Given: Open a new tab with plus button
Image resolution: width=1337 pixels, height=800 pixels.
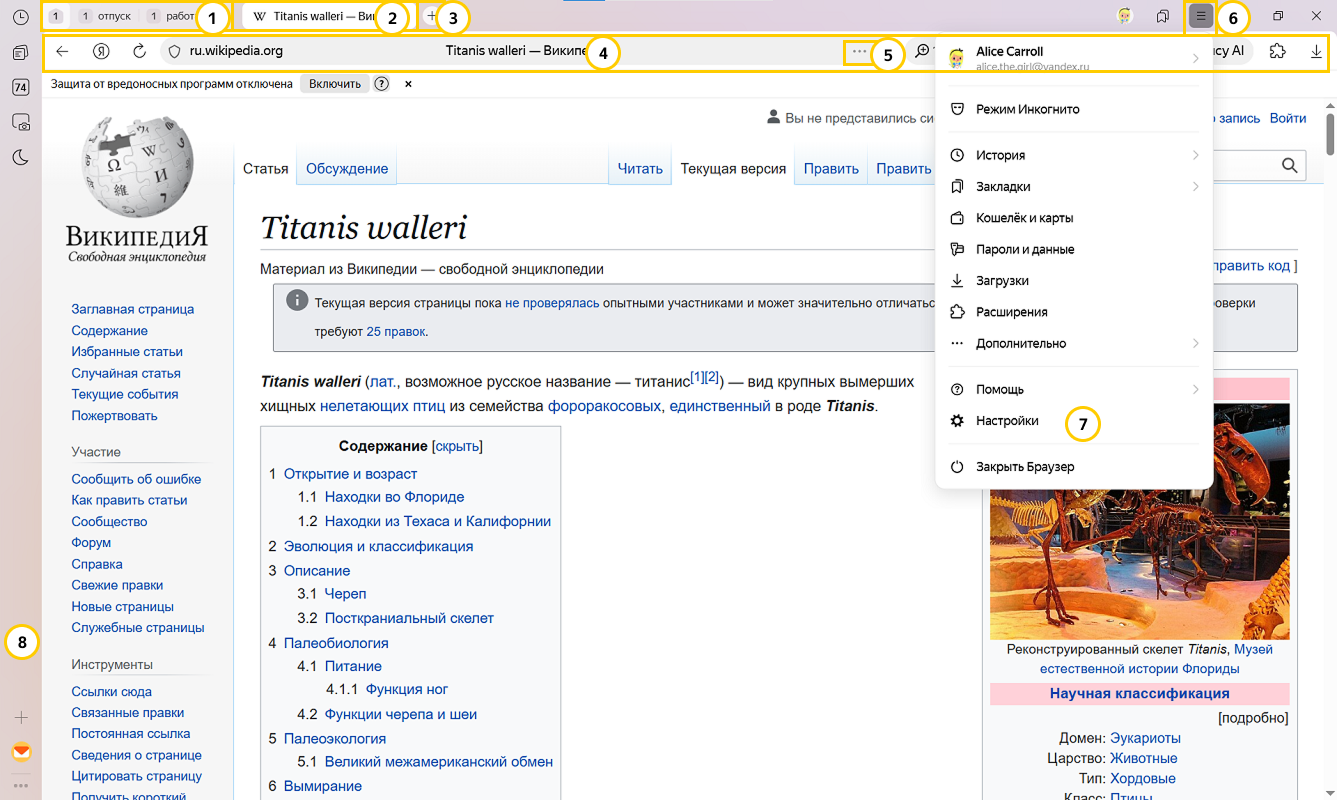Looking at the screenshot, I should (x=431, y=17).
